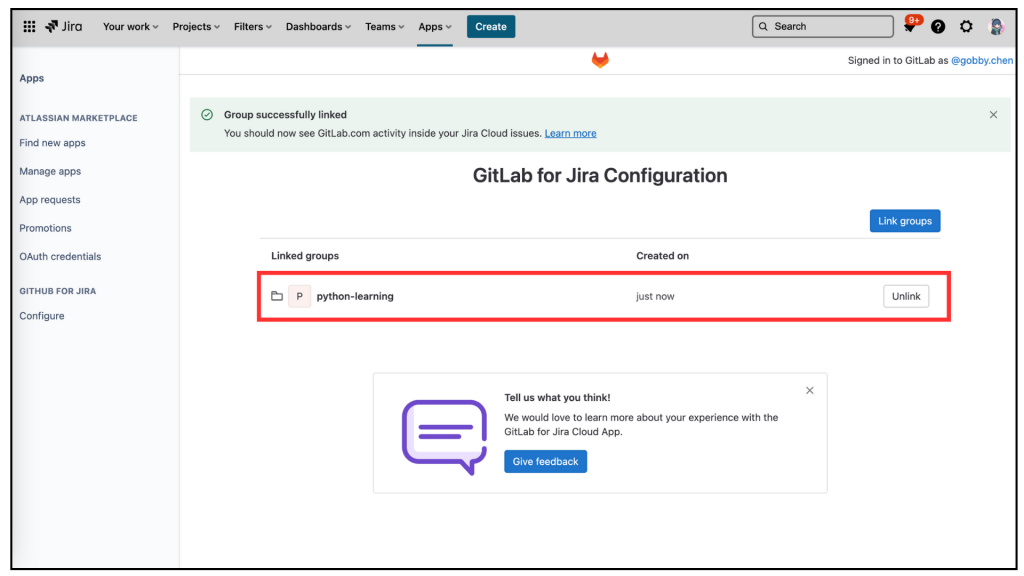1024x576 pixels.
Task: Click the Create button
Action: [x=491, y=27]
